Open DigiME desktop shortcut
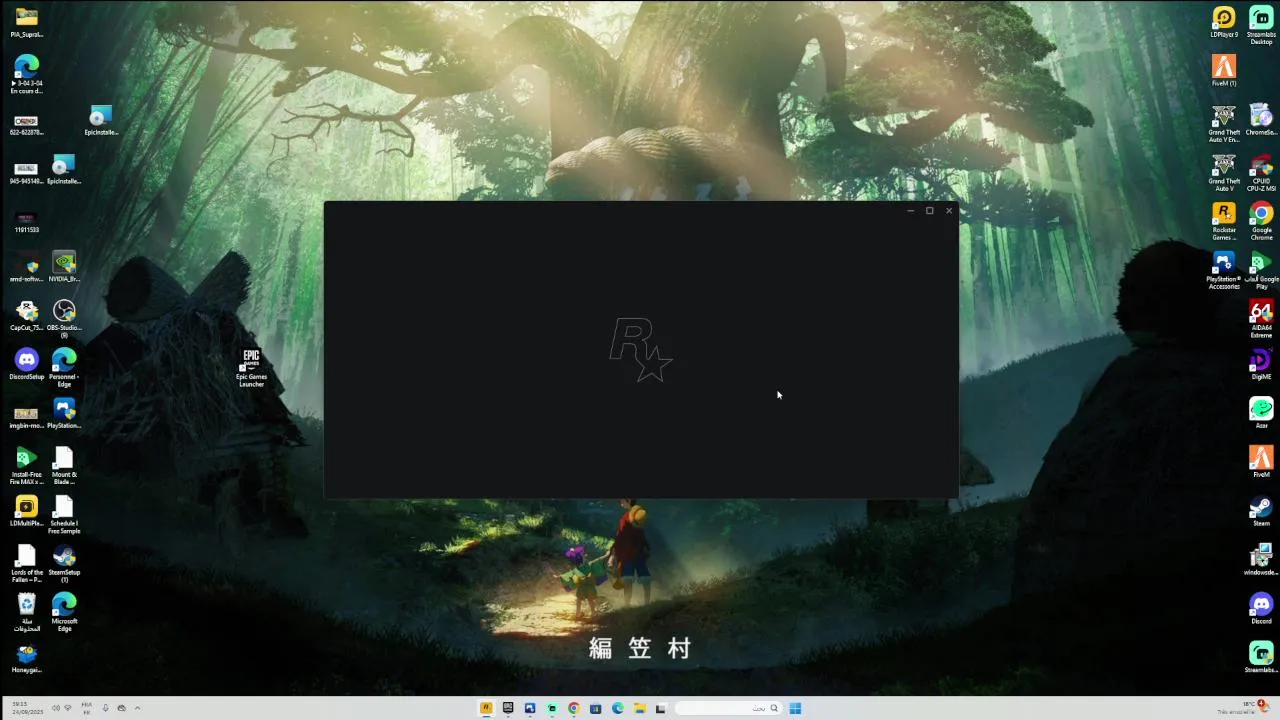 click(1261, 365)
